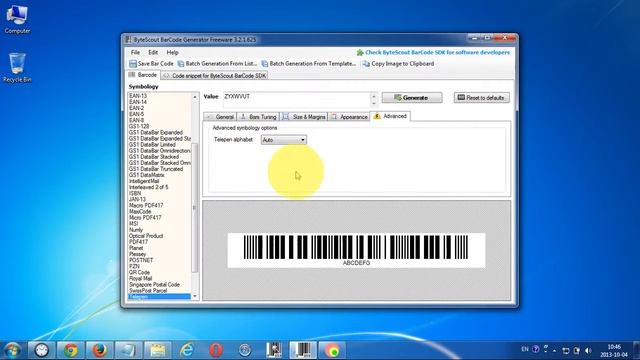Select the Recycle Bin desktop icon
The image size is (640, 360).
[17, 68]
